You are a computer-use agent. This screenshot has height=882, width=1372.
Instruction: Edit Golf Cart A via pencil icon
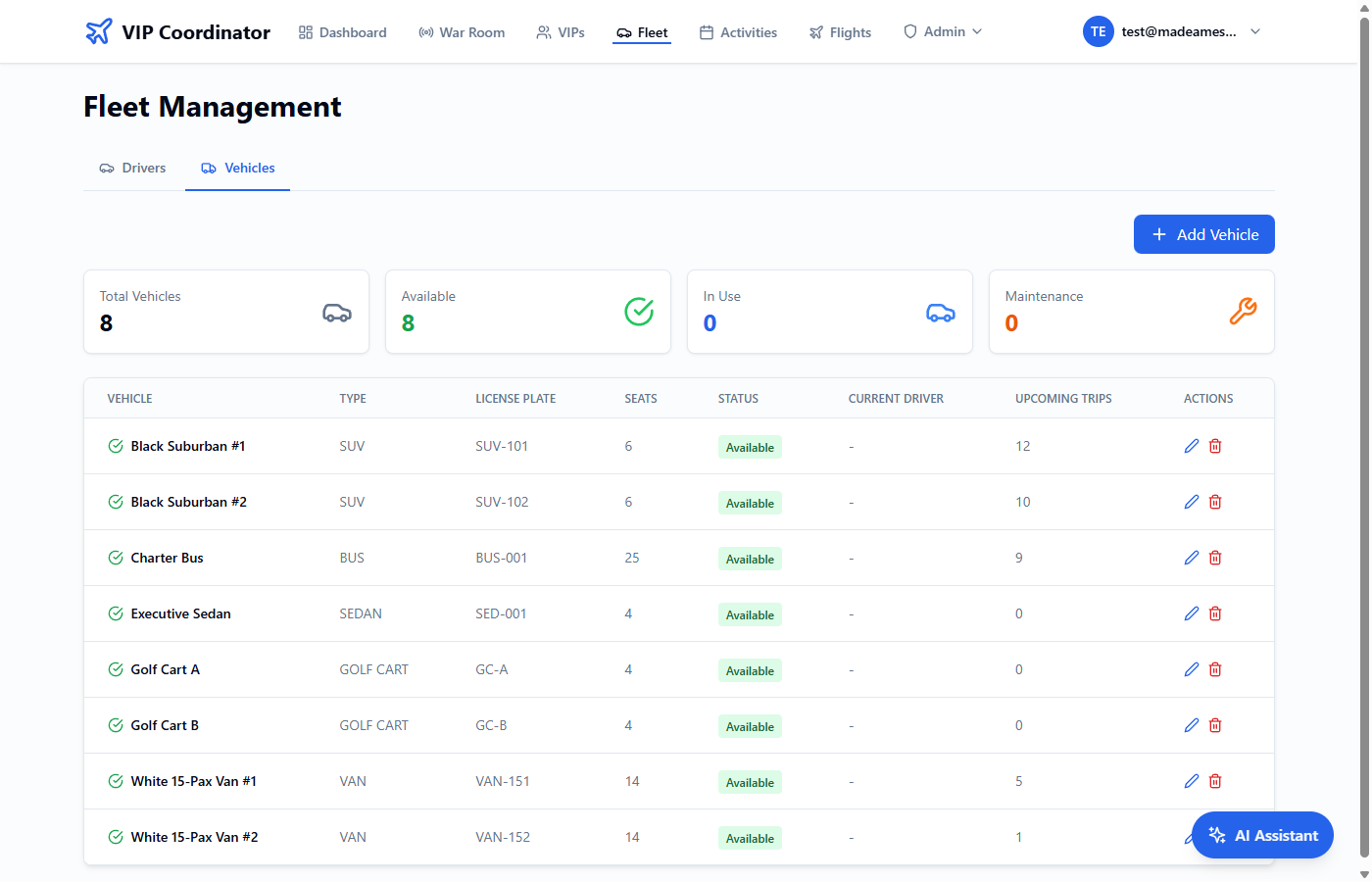(1191, 669)
